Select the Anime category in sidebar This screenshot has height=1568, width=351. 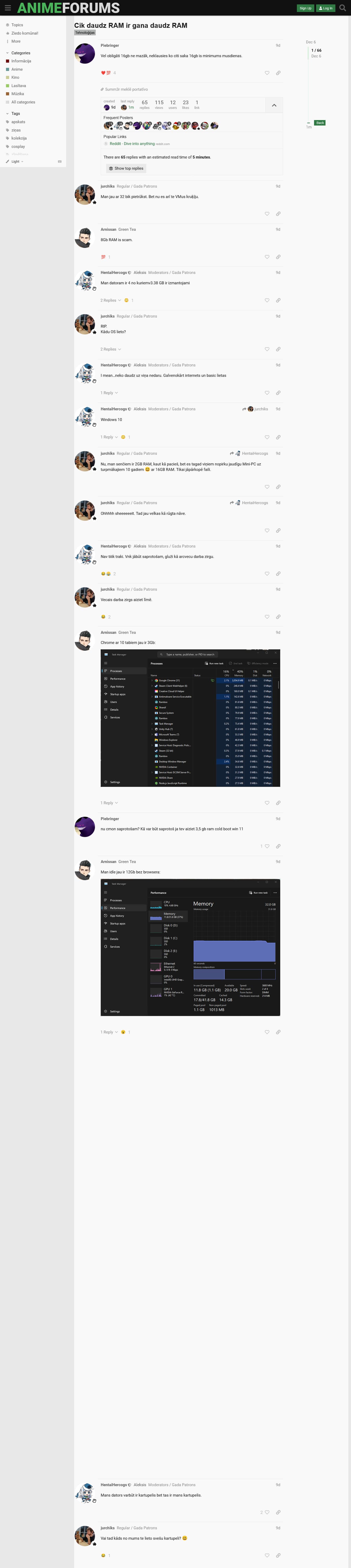(x=17, y=69)
